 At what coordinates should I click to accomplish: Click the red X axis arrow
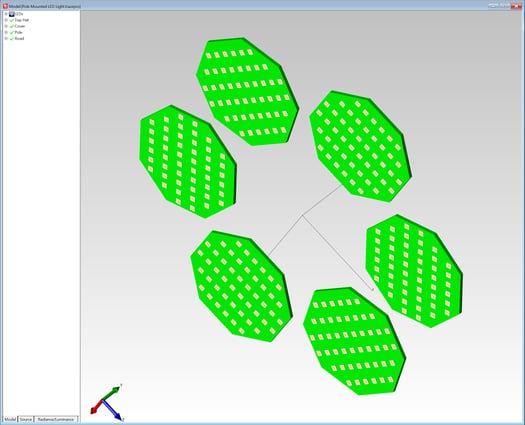click(96, 406)
